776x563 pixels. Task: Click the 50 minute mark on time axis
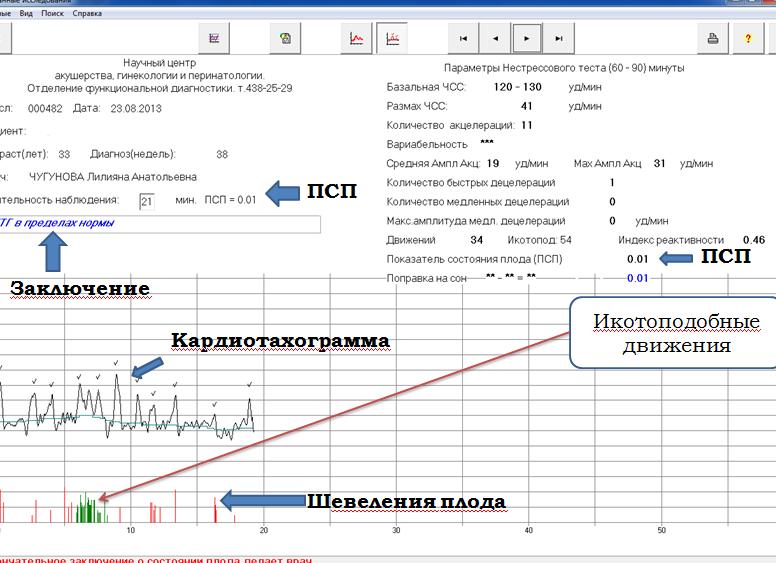pos(661,530)
